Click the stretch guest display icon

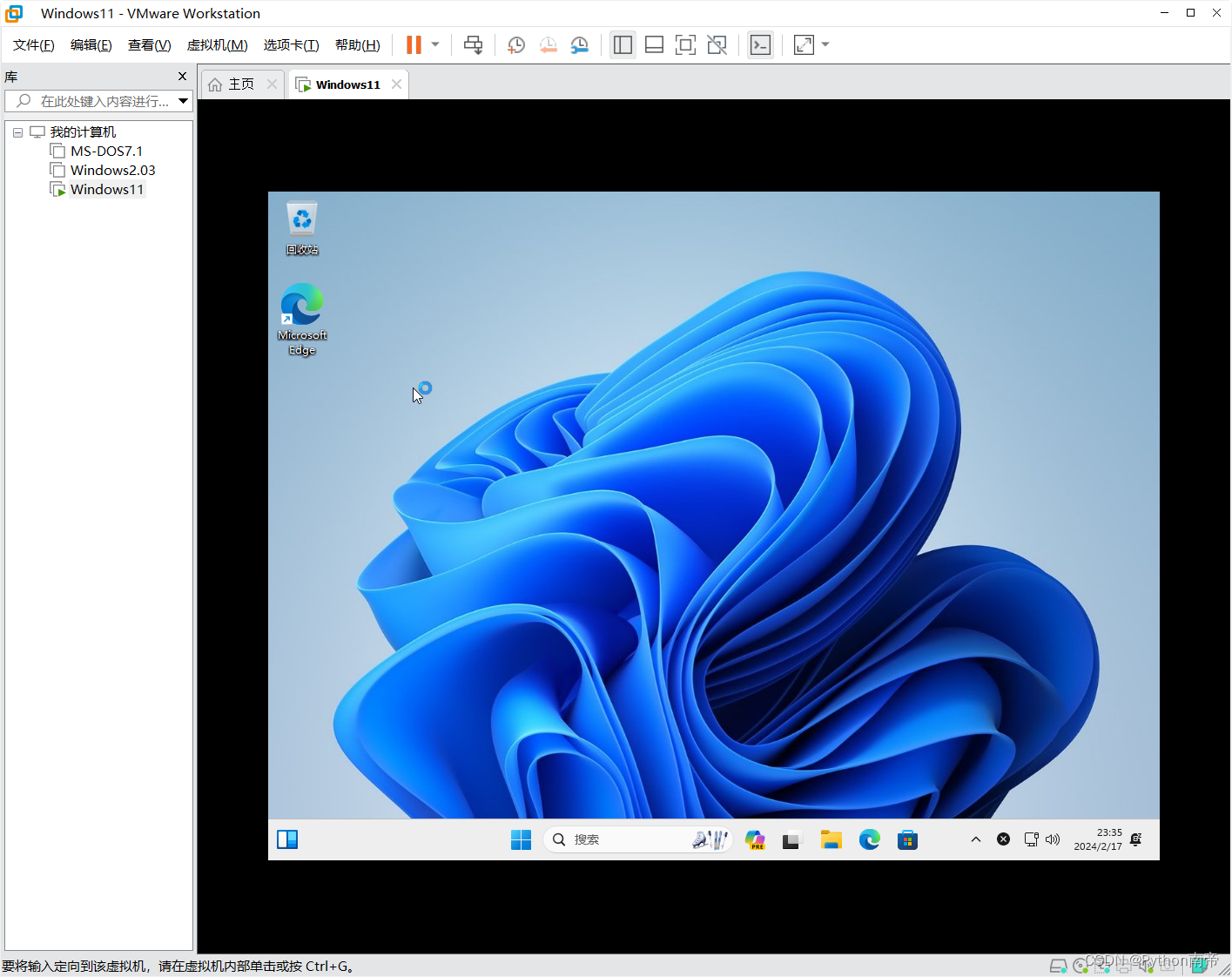(804, 45)
